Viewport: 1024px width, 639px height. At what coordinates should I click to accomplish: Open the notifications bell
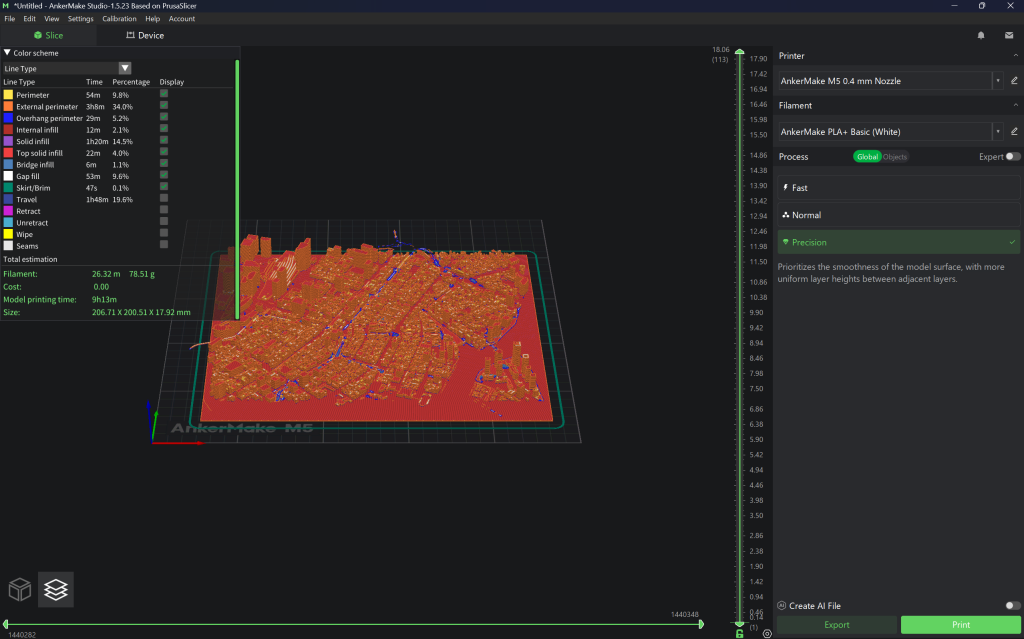pos(981,35)
